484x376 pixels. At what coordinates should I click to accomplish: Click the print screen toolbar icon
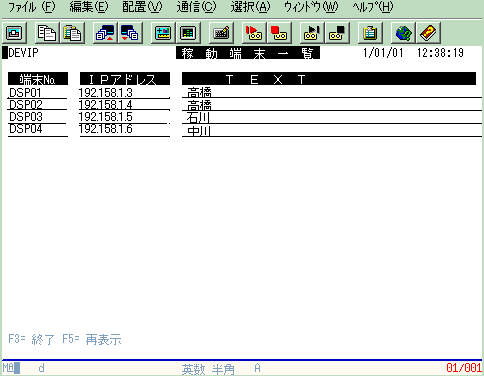14,33
